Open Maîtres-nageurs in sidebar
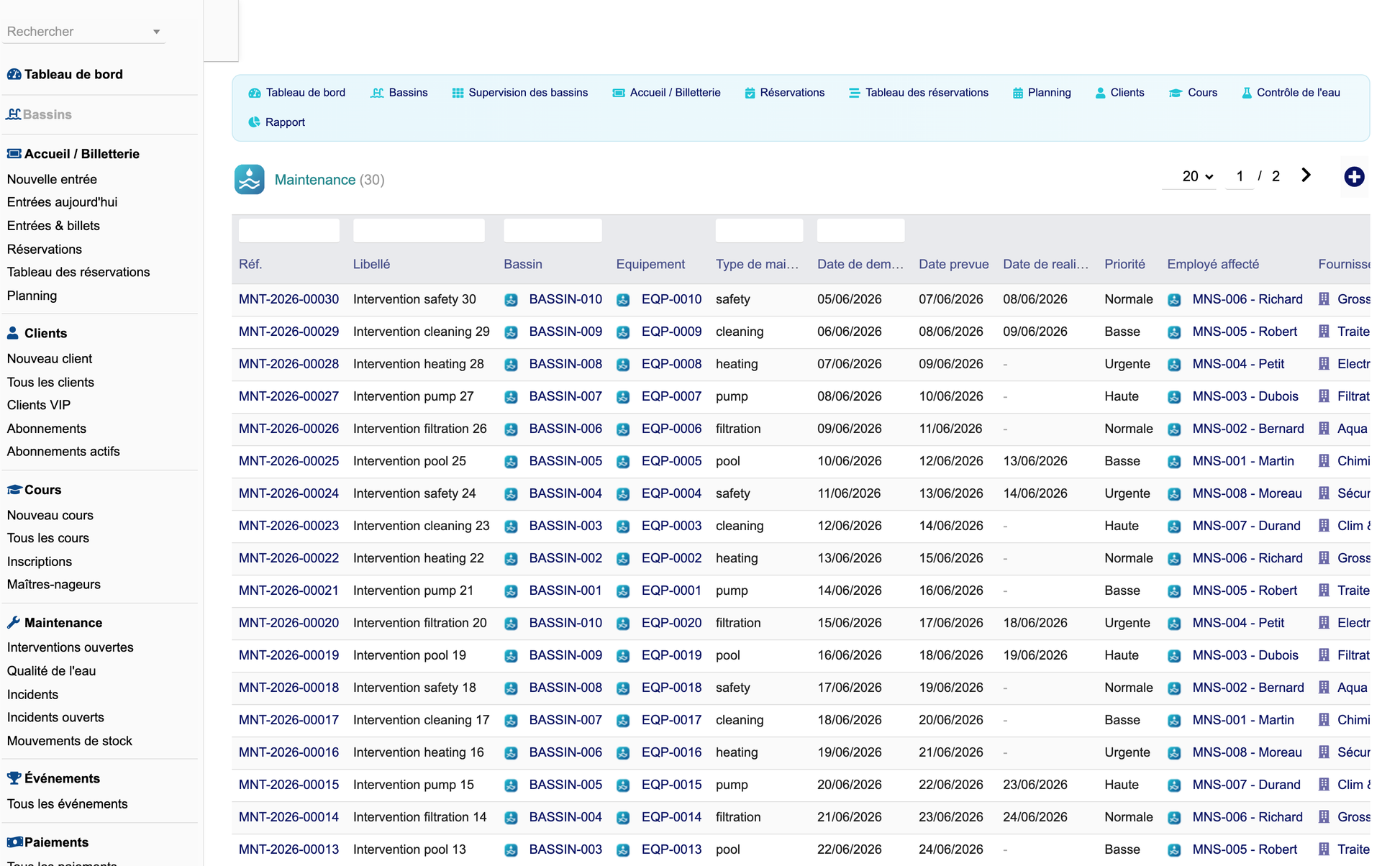 pos(53,585)
